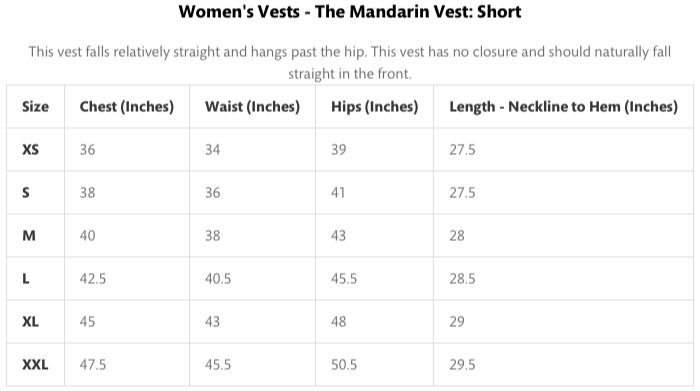Select the XS size row label
Image resolution: width=700 pixels, height=391 pixels.
(30, 150)
